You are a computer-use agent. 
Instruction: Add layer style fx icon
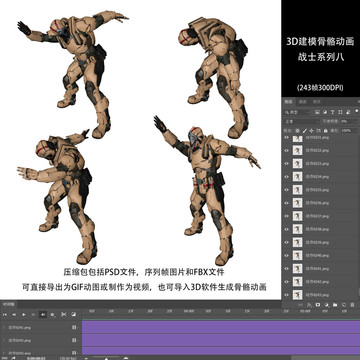(309, 305)
